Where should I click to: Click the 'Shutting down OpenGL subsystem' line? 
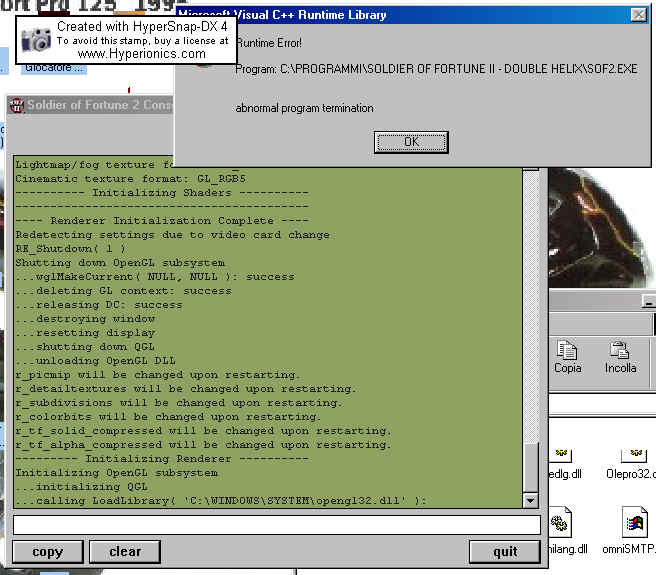(120, 263)
